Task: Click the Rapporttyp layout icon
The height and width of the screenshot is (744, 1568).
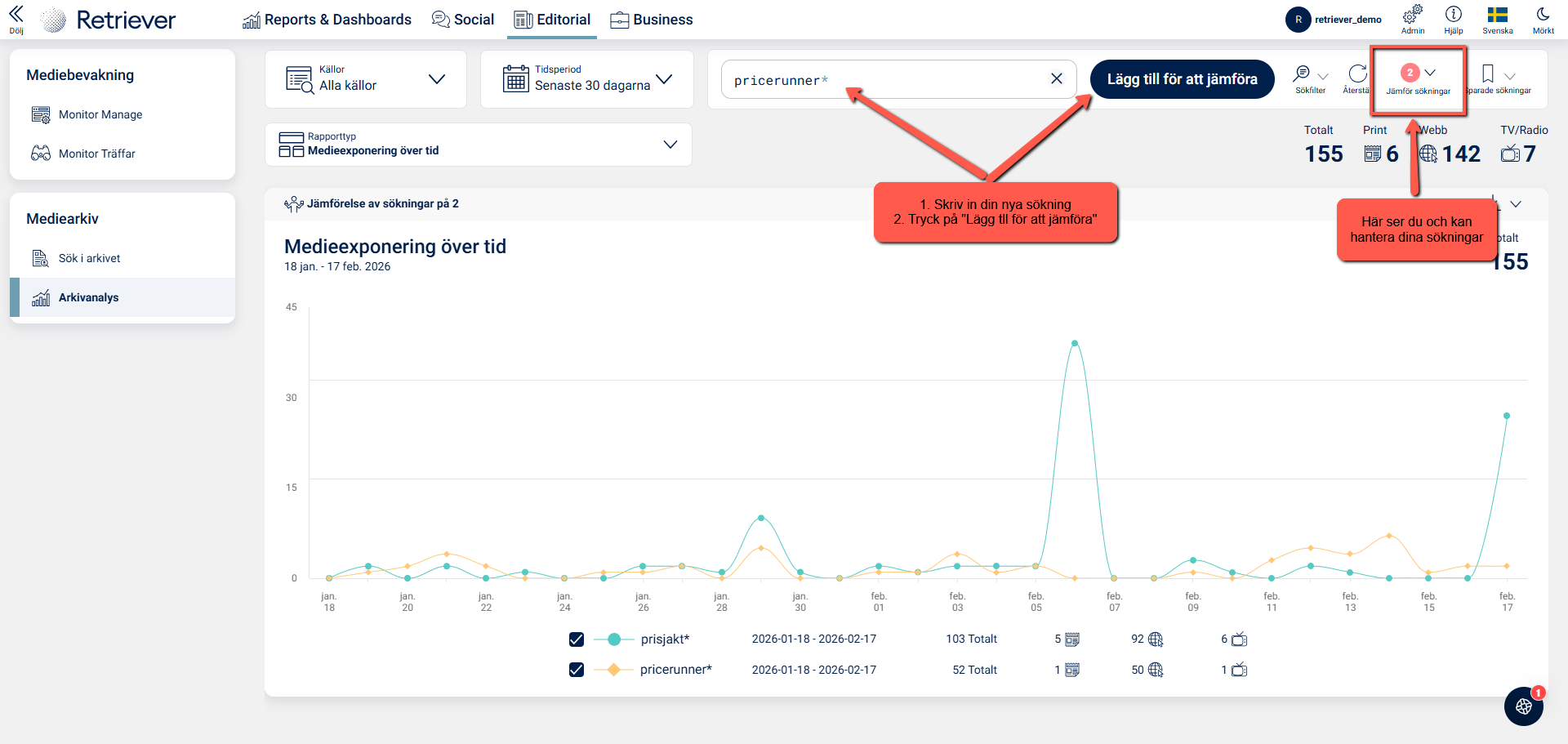Action: click(292, 145)
